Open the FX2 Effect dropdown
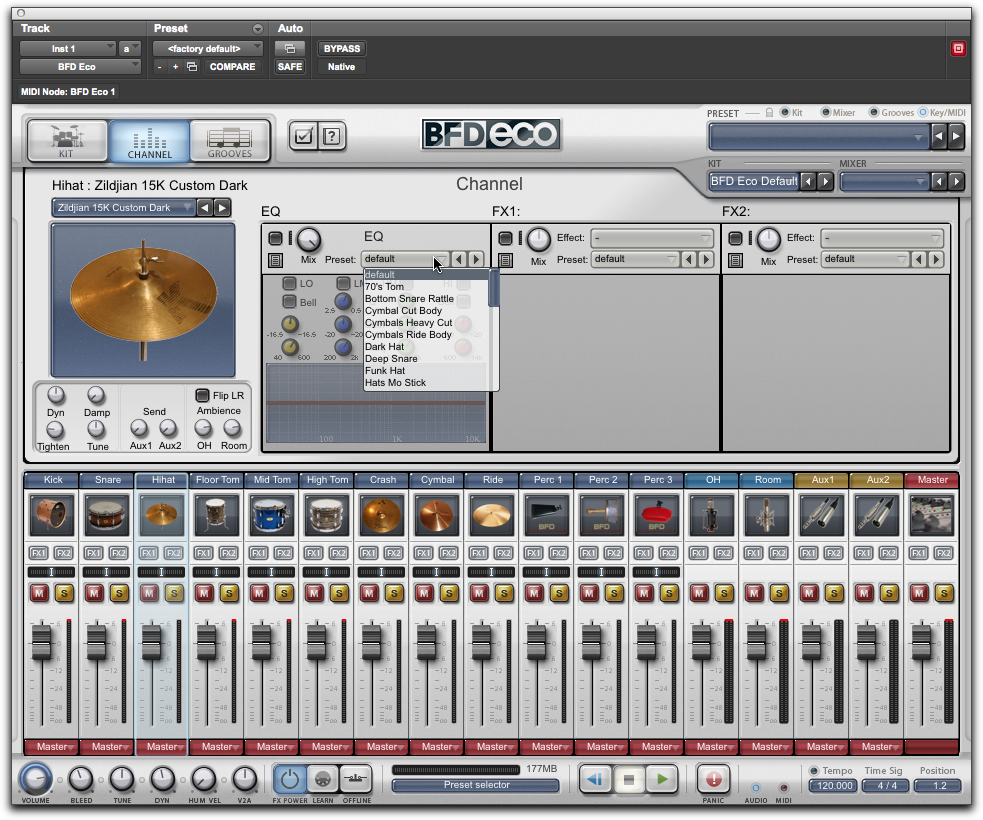983x820 pixels. [x=883, y=238]
